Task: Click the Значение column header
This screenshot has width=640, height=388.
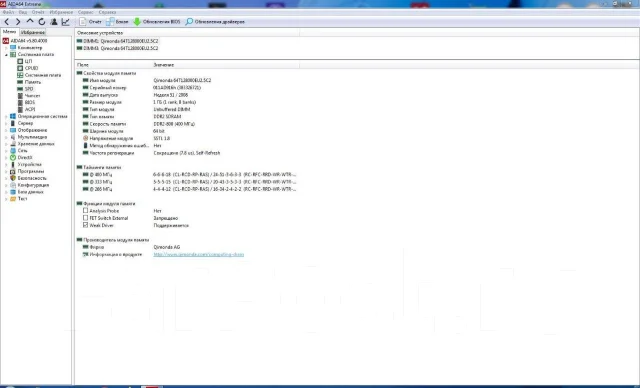Action: coord(225,65)
